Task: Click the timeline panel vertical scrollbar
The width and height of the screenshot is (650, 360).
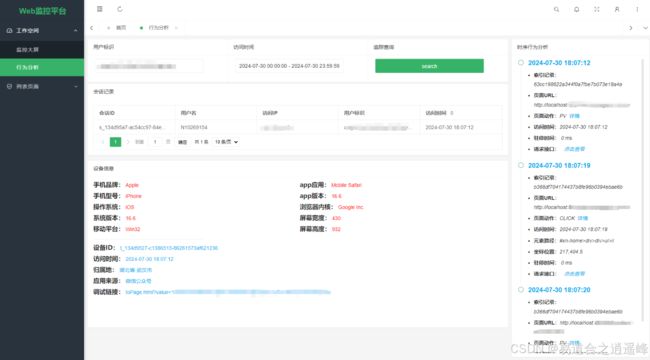Action: [x=643, y=191]
